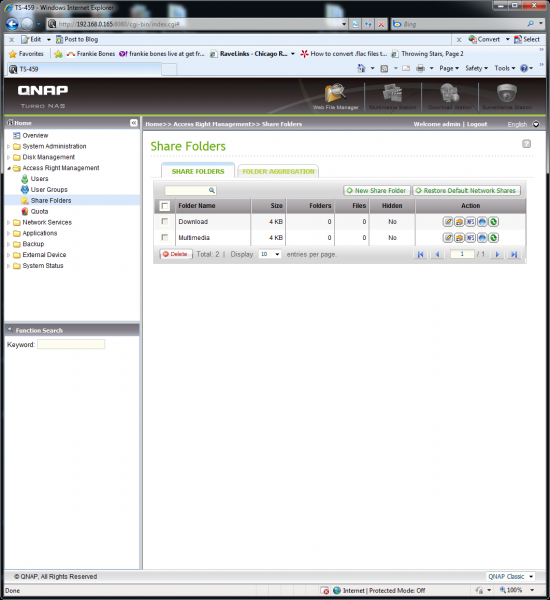Switch to the Folder Aggregation tab
This screenshot has height=600, width=550.
pos(278,171)
